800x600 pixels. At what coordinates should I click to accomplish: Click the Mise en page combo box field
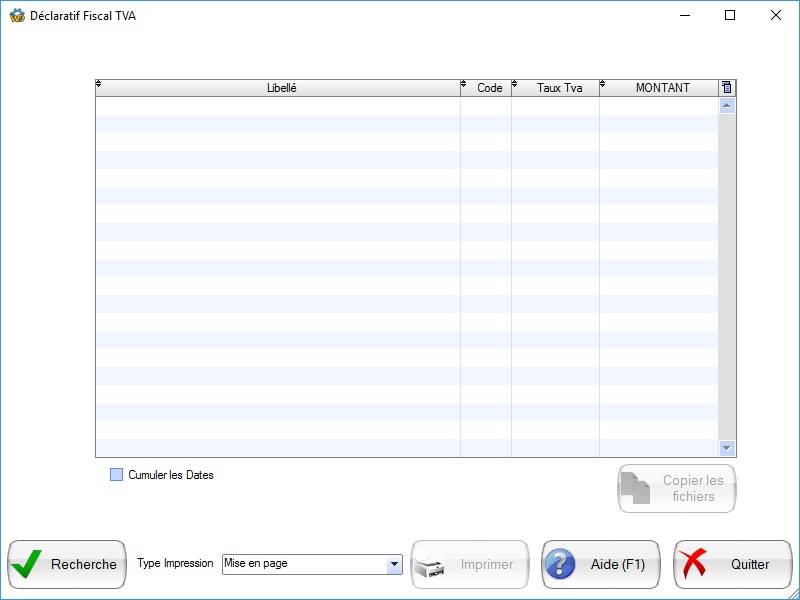303,565
